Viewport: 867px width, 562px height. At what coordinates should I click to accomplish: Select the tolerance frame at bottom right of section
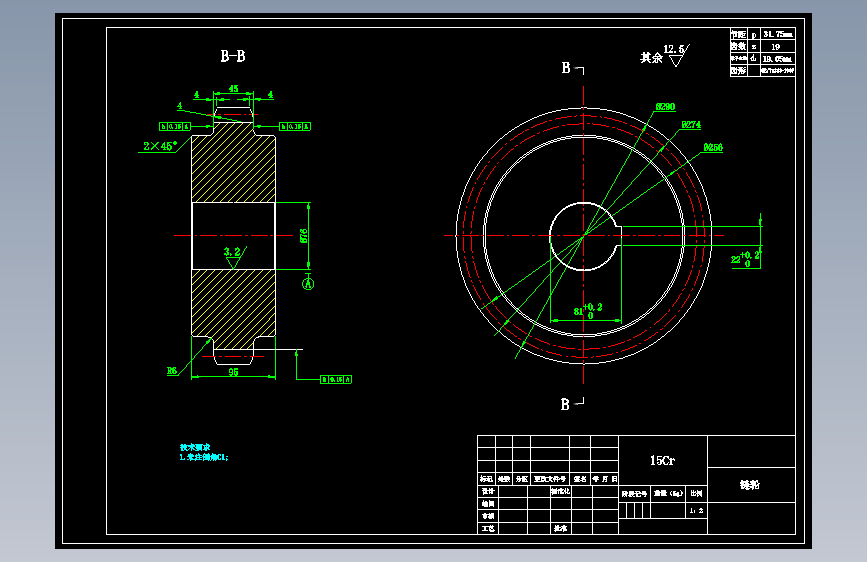click(x=336, y=379)
